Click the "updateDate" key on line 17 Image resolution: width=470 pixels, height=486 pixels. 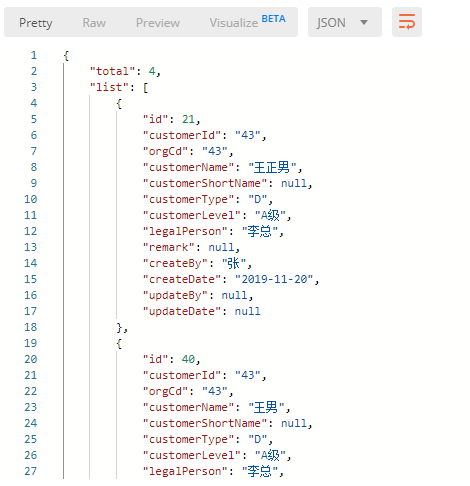click(x=182, y=311)
